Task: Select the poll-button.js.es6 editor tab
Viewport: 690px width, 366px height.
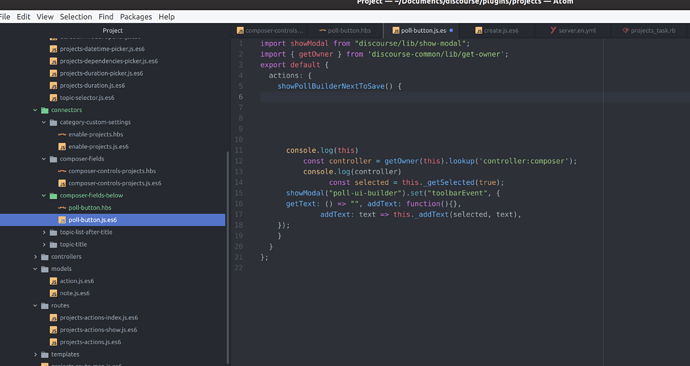Action: [x=422, y=30]
